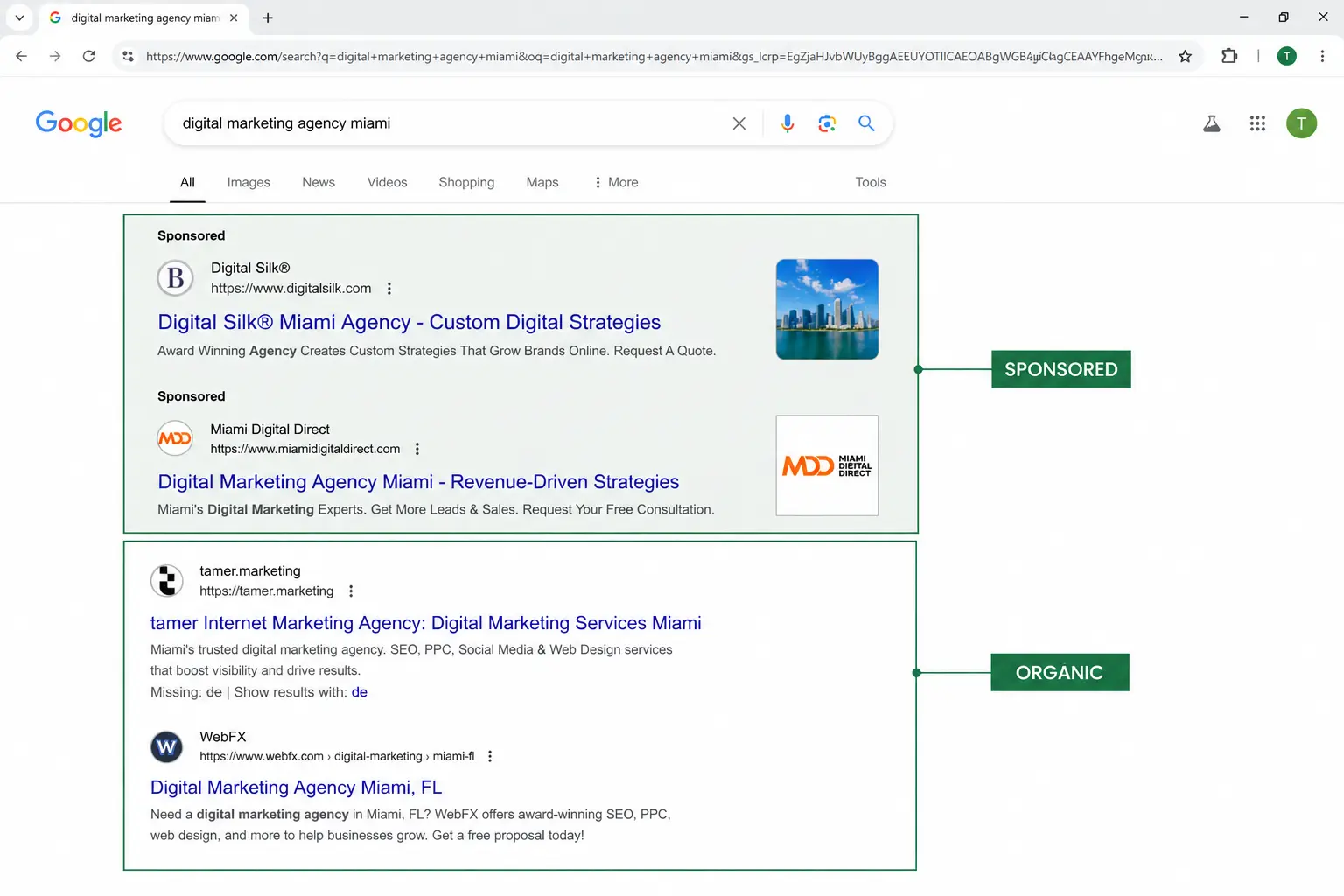Switch to the News tab
Viewport: 1344px width, 896px height.
tap(318, 182)
